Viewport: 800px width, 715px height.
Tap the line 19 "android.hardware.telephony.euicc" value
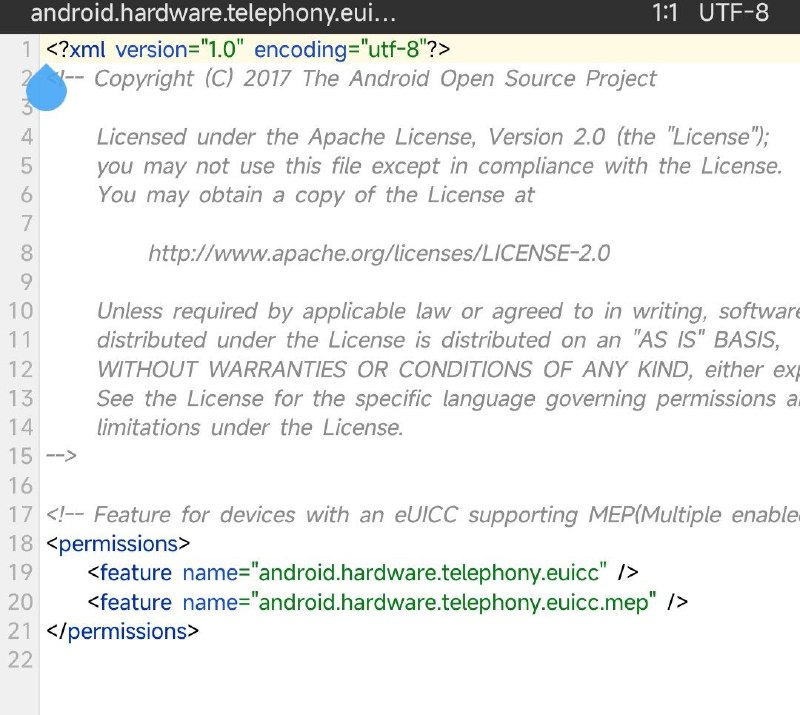click(x=431, y=573)
